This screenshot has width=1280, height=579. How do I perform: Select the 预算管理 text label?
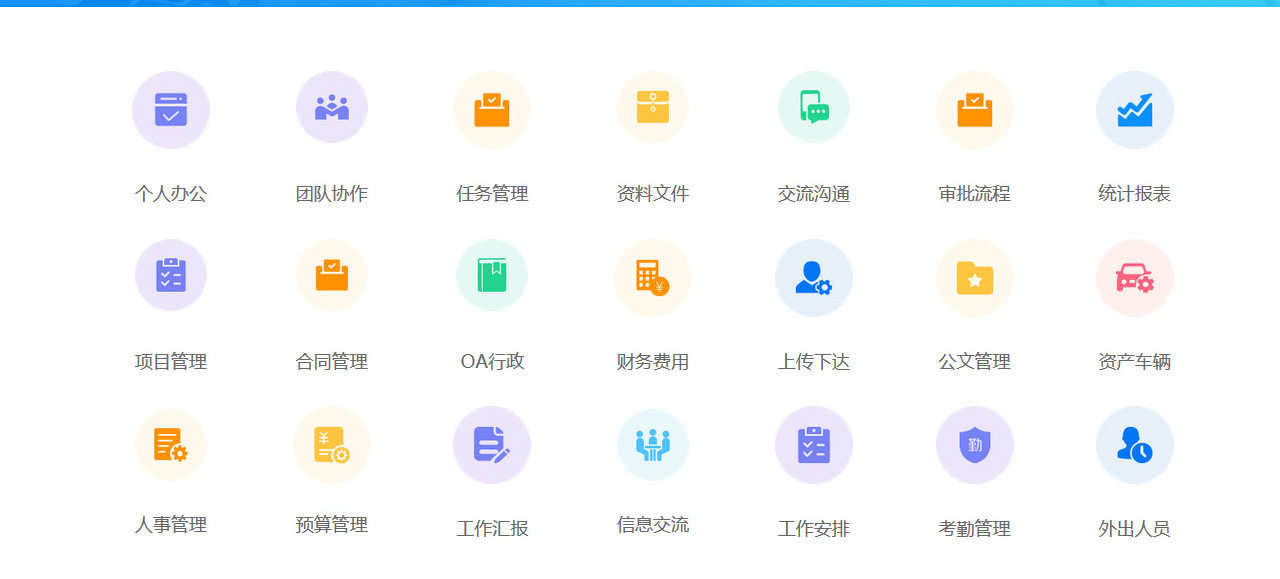tap(332, 525)
